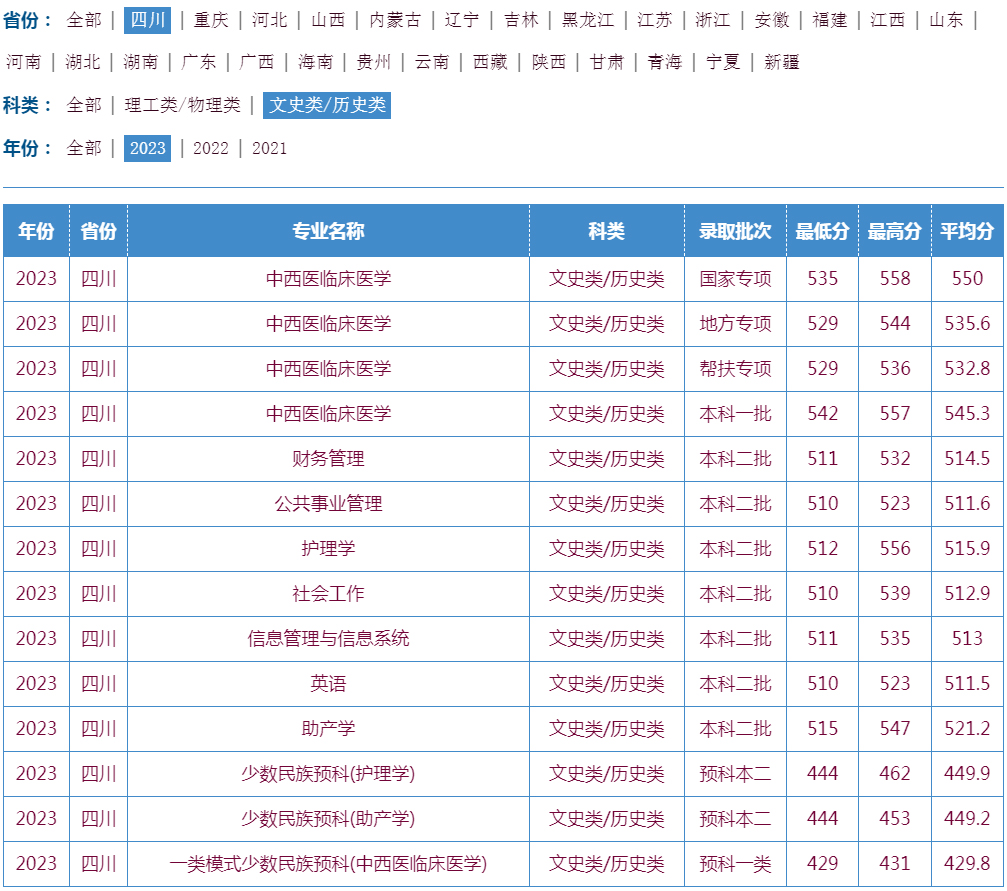Click the 最低分 column header
Screen dimensions: 1007x891
(x=823, y=231)
